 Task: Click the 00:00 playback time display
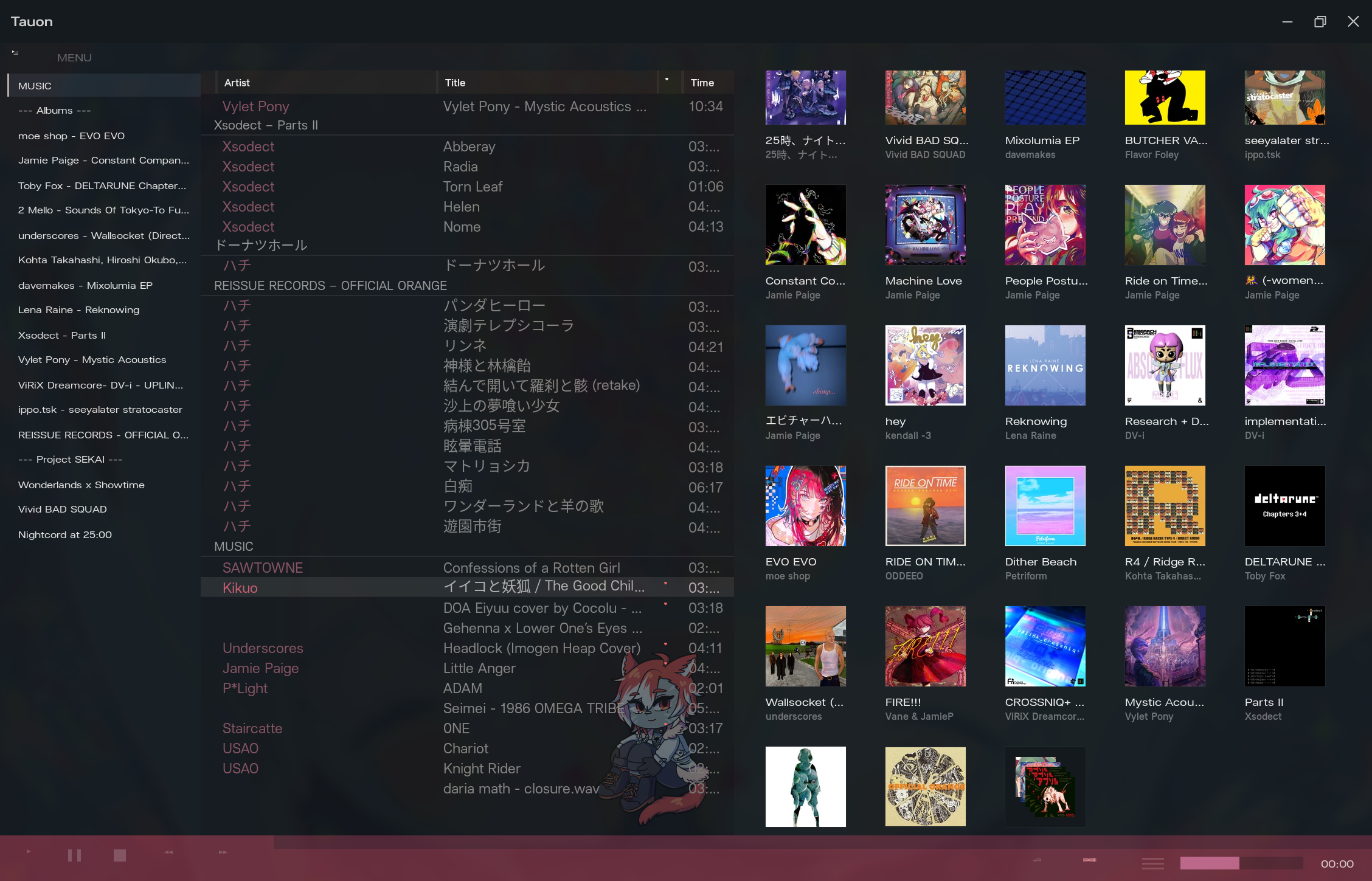click(1337, 863)
